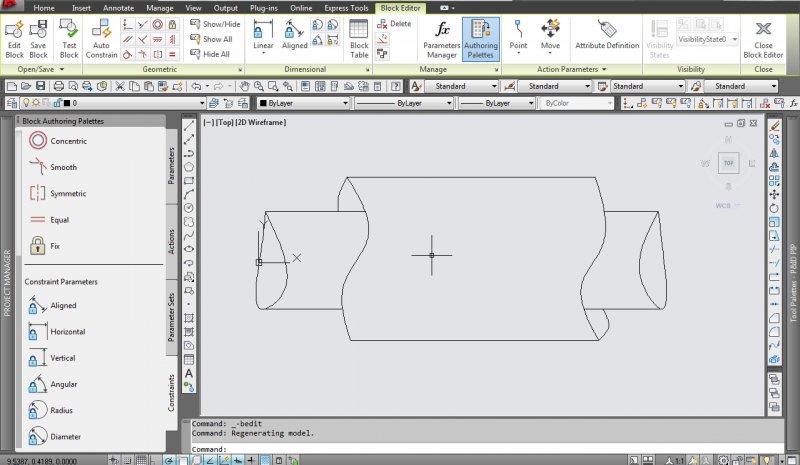Choose Diameter constraint parameter
Viewport: 800px width, 465px height.
point(55,436)
